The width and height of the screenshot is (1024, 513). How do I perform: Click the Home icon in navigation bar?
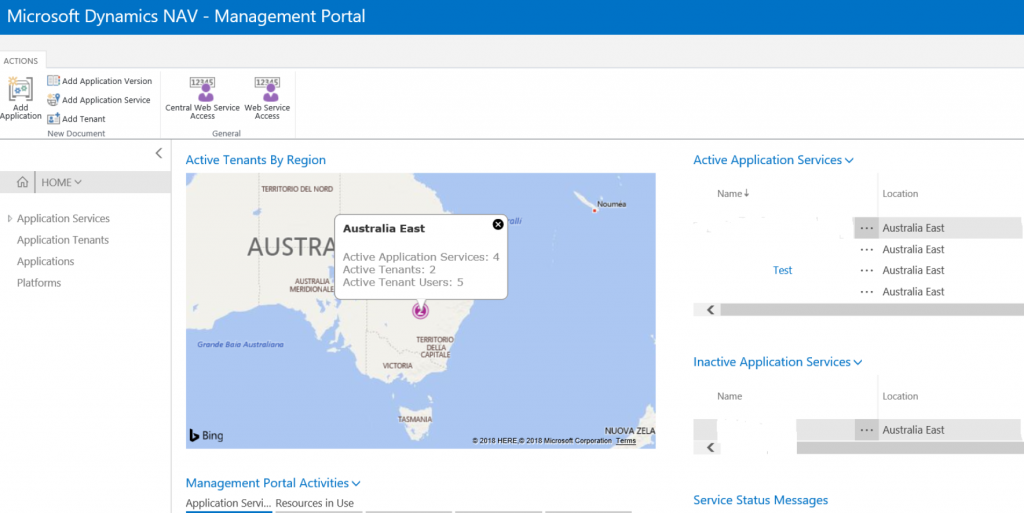22,182
